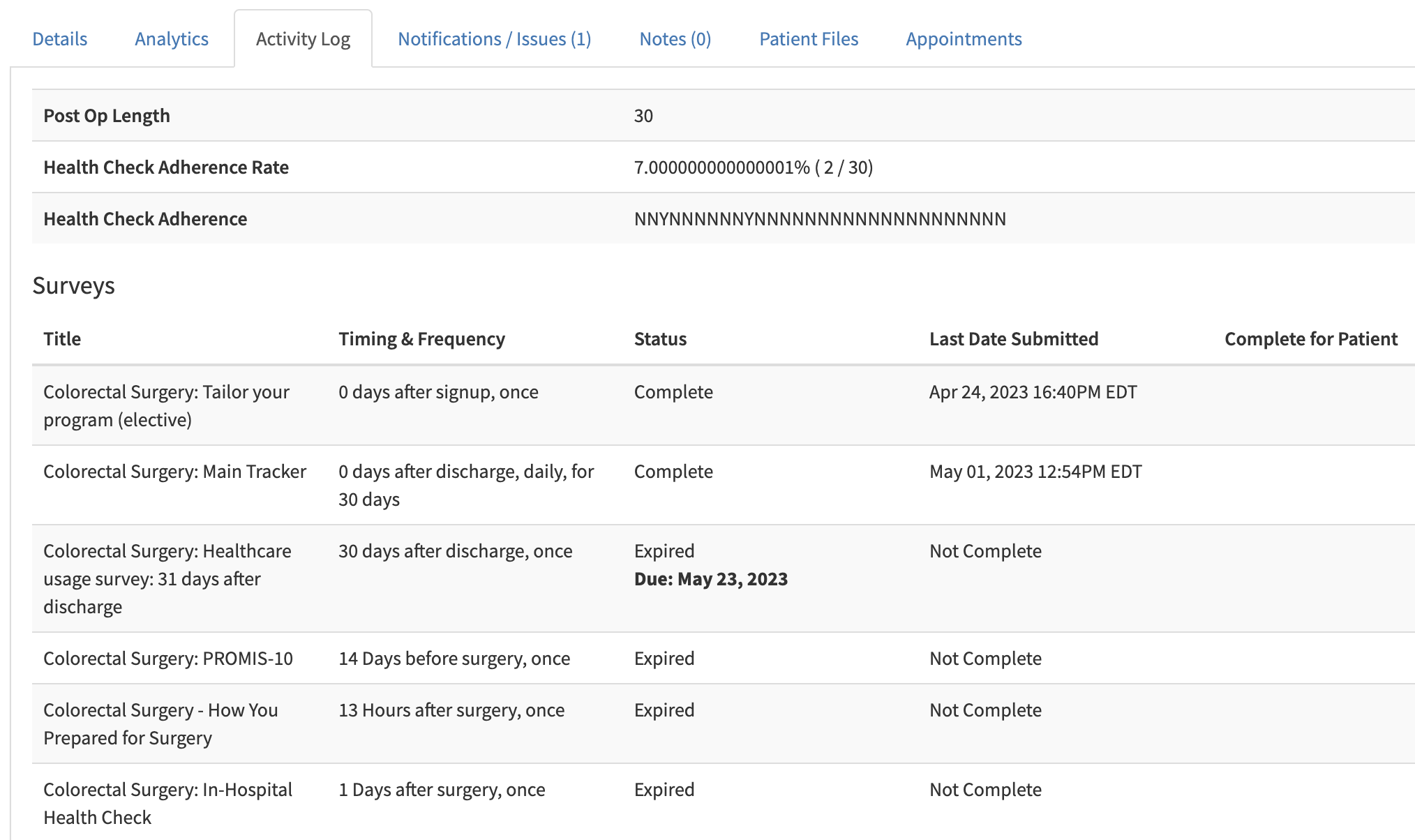
Task: Click the Due: May 23, 2023 text
Action: [x=710, y=579]
